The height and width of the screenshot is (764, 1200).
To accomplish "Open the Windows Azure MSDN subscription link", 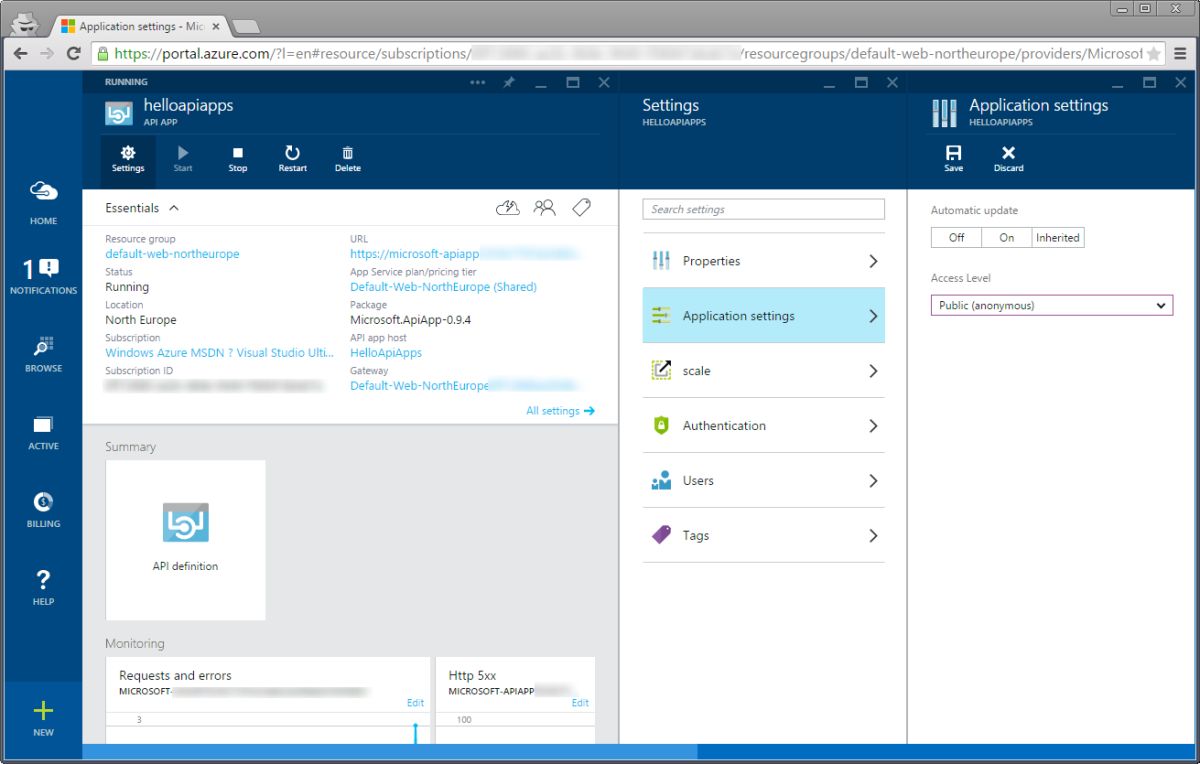I will coord(220,353).
